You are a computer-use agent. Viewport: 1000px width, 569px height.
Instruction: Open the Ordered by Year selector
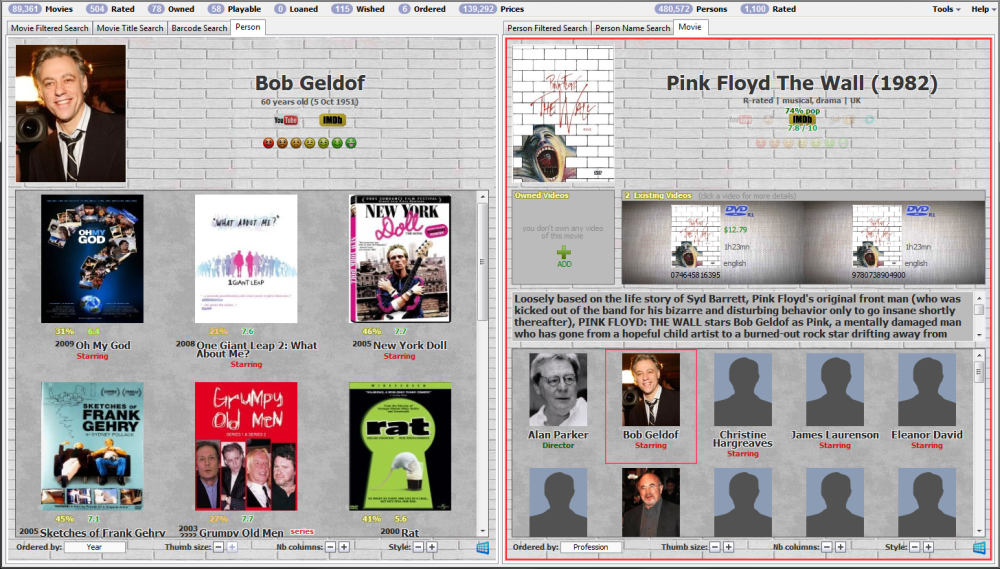pyautogui.click(x=94, y=547)
